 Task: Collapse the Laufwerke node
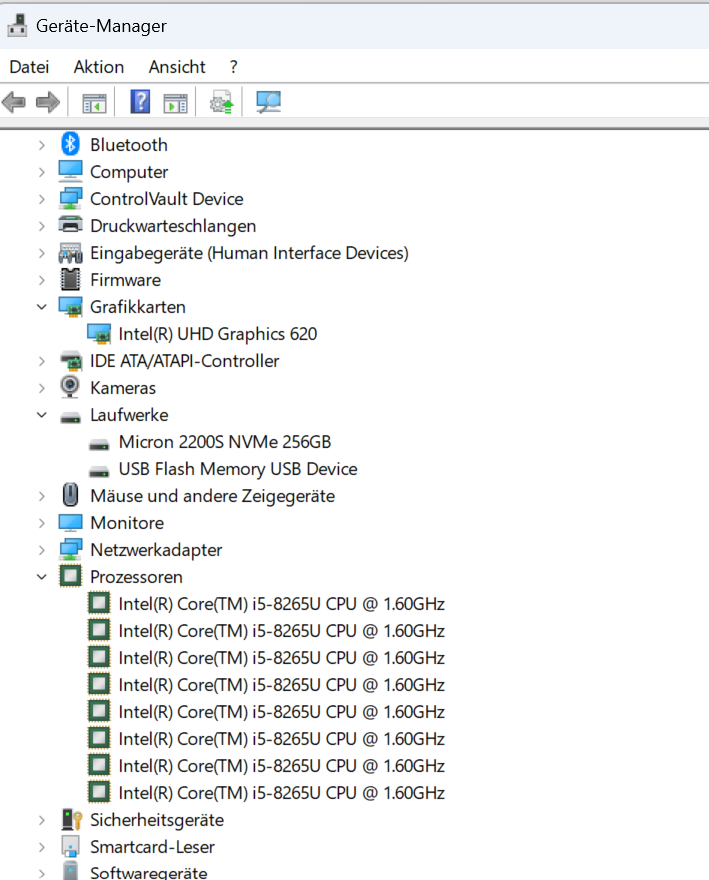[x=42, y=415]
